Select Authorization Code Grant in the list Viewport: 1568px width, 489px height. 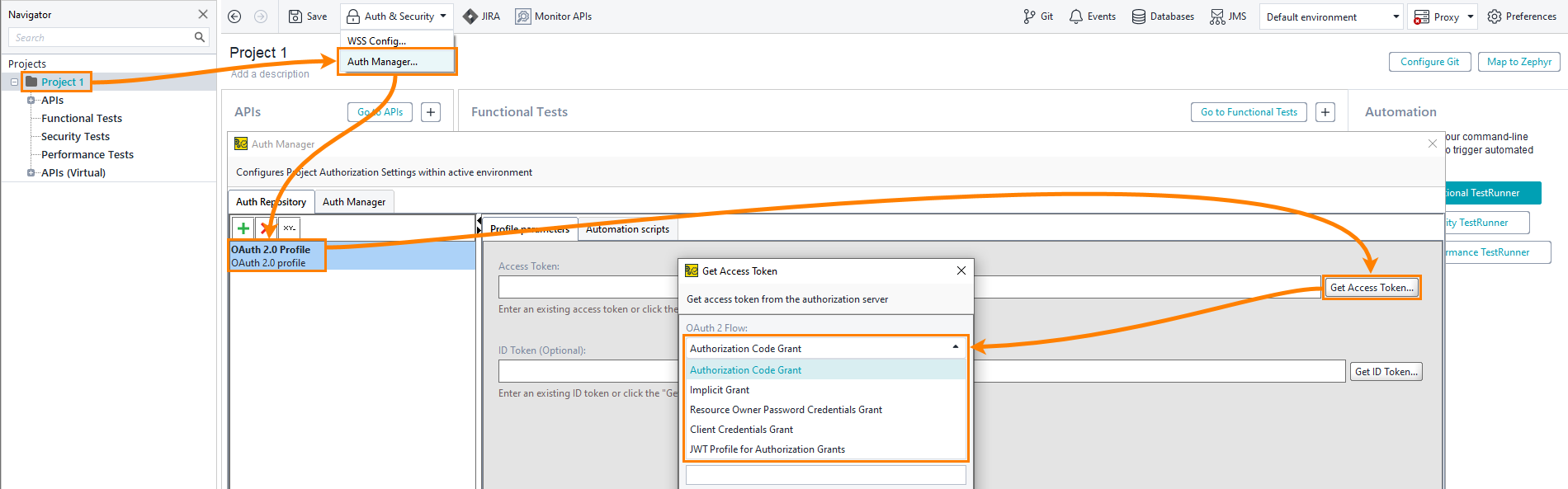coord(825,370)
